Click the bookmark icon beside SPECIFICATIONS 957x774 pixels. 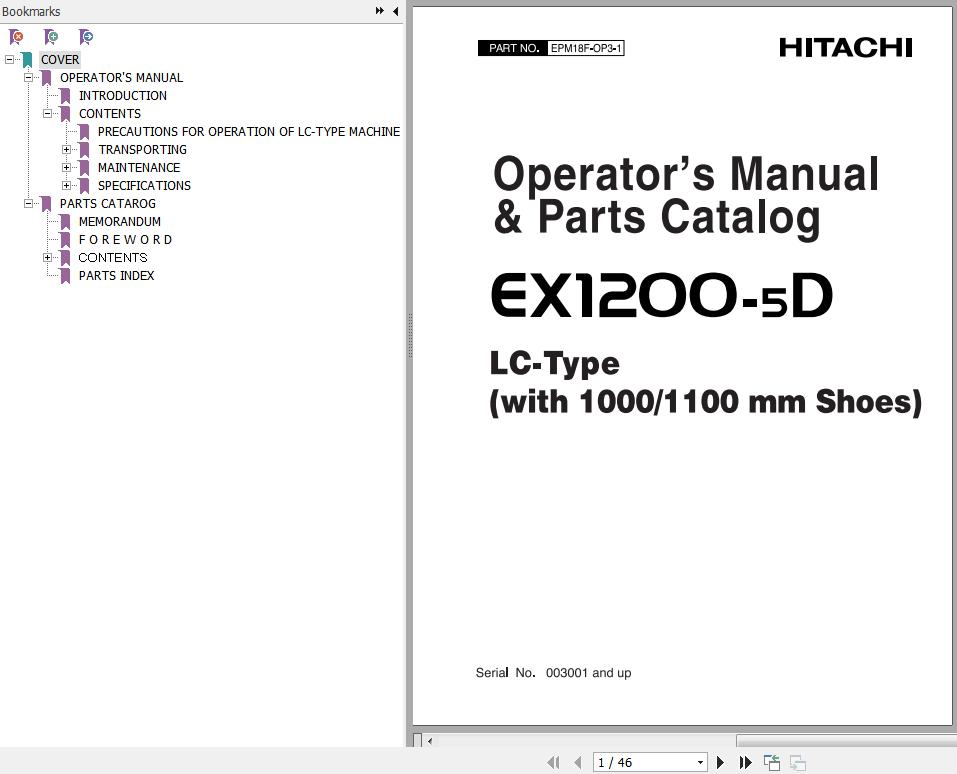84,186
